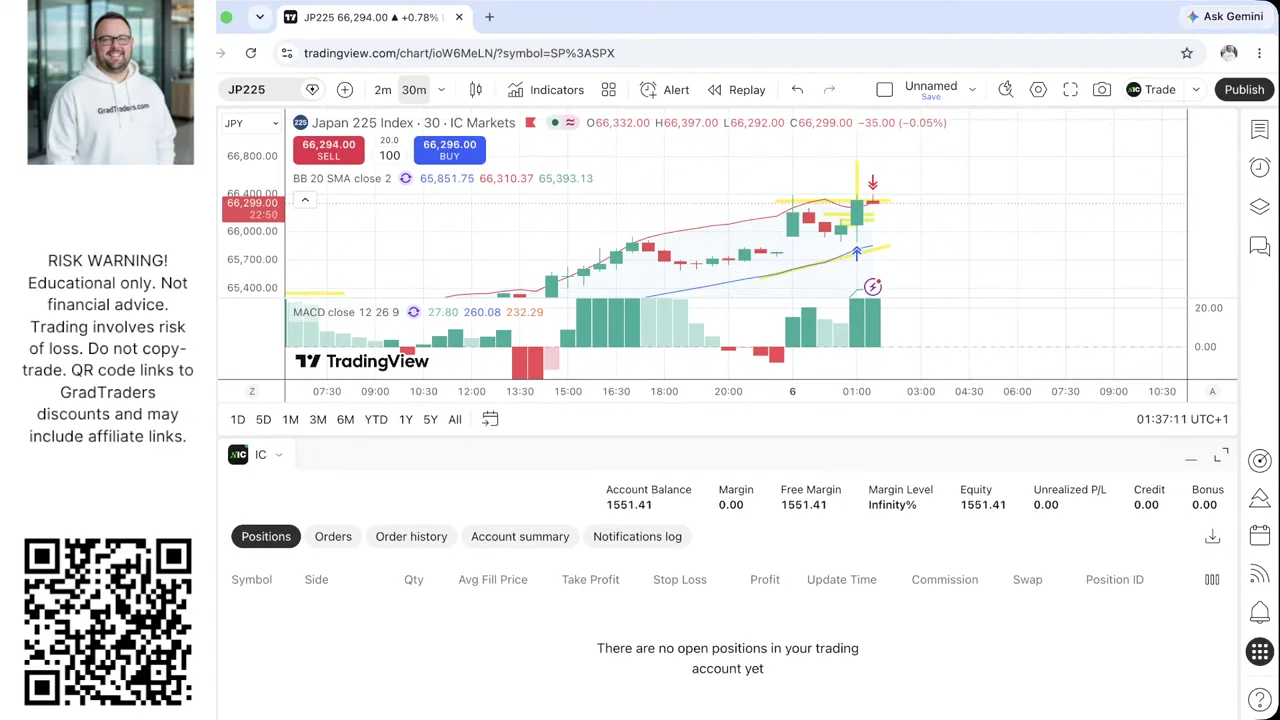1280x720 pixels.
Task: Configure table columns icon
Action: [x=1212, y=579]
